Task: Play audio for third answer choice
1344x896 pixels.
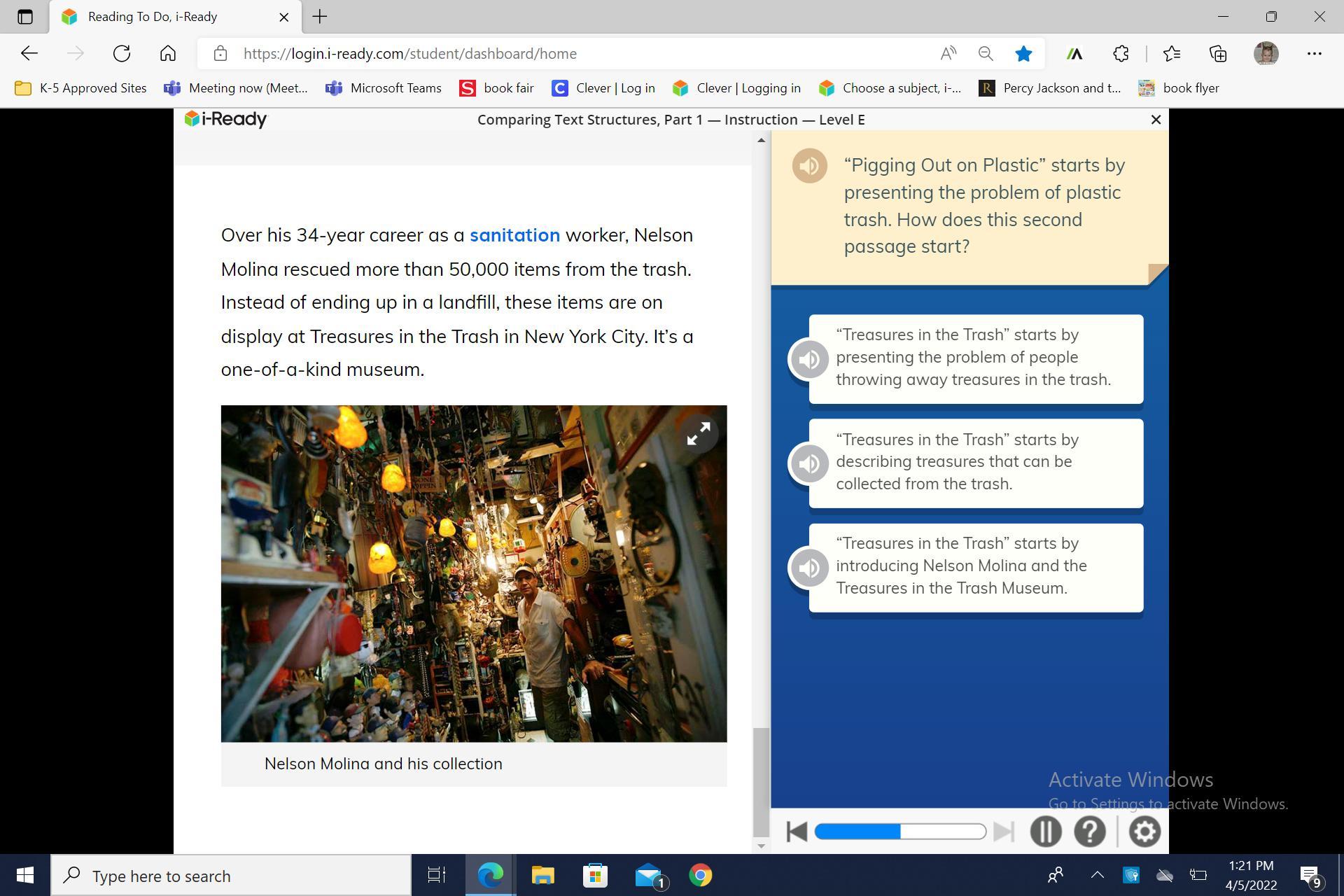Action: point(809,568)
